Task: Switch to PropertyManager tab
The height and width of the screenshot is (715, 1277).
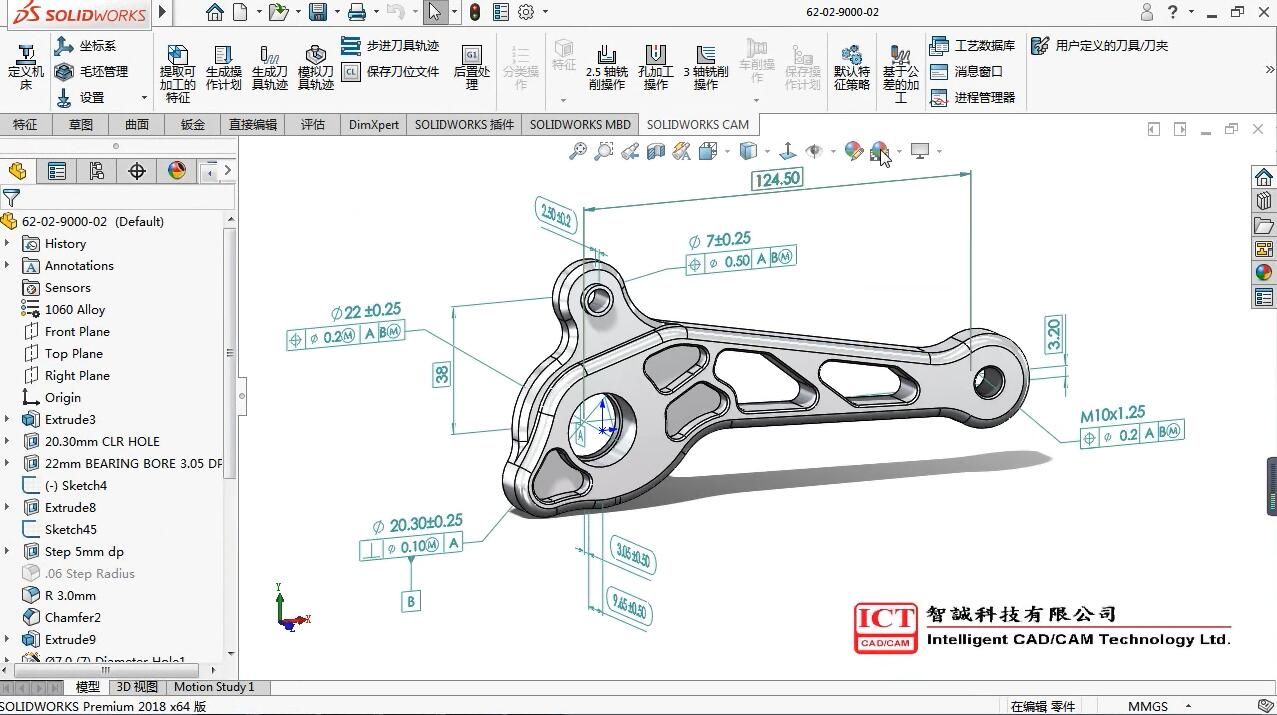Action: pyautogui.click(x=57, y=171)
